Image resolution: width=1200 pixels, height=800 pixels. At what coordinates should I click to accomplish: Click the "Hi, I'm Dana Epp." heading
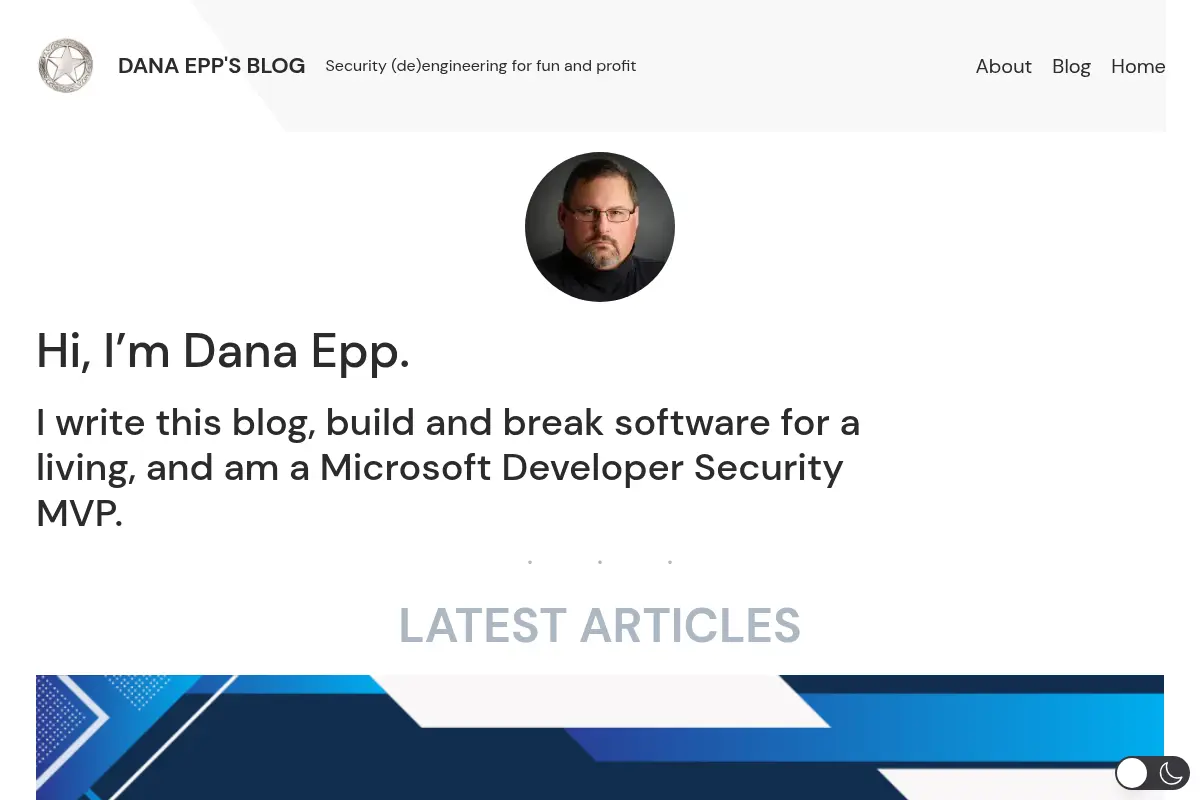click(x=223, y=351)
